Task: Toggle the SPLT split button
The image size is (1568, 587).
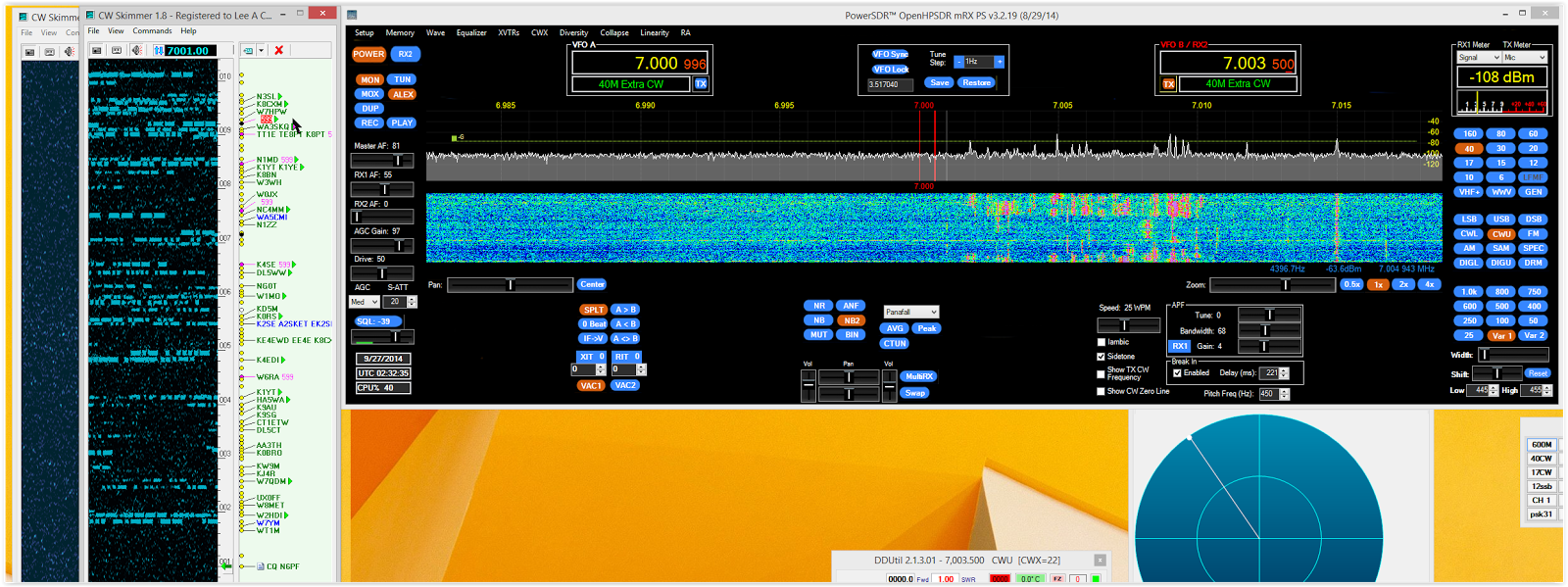Action: pyautogui.click(x=594, y=310)
